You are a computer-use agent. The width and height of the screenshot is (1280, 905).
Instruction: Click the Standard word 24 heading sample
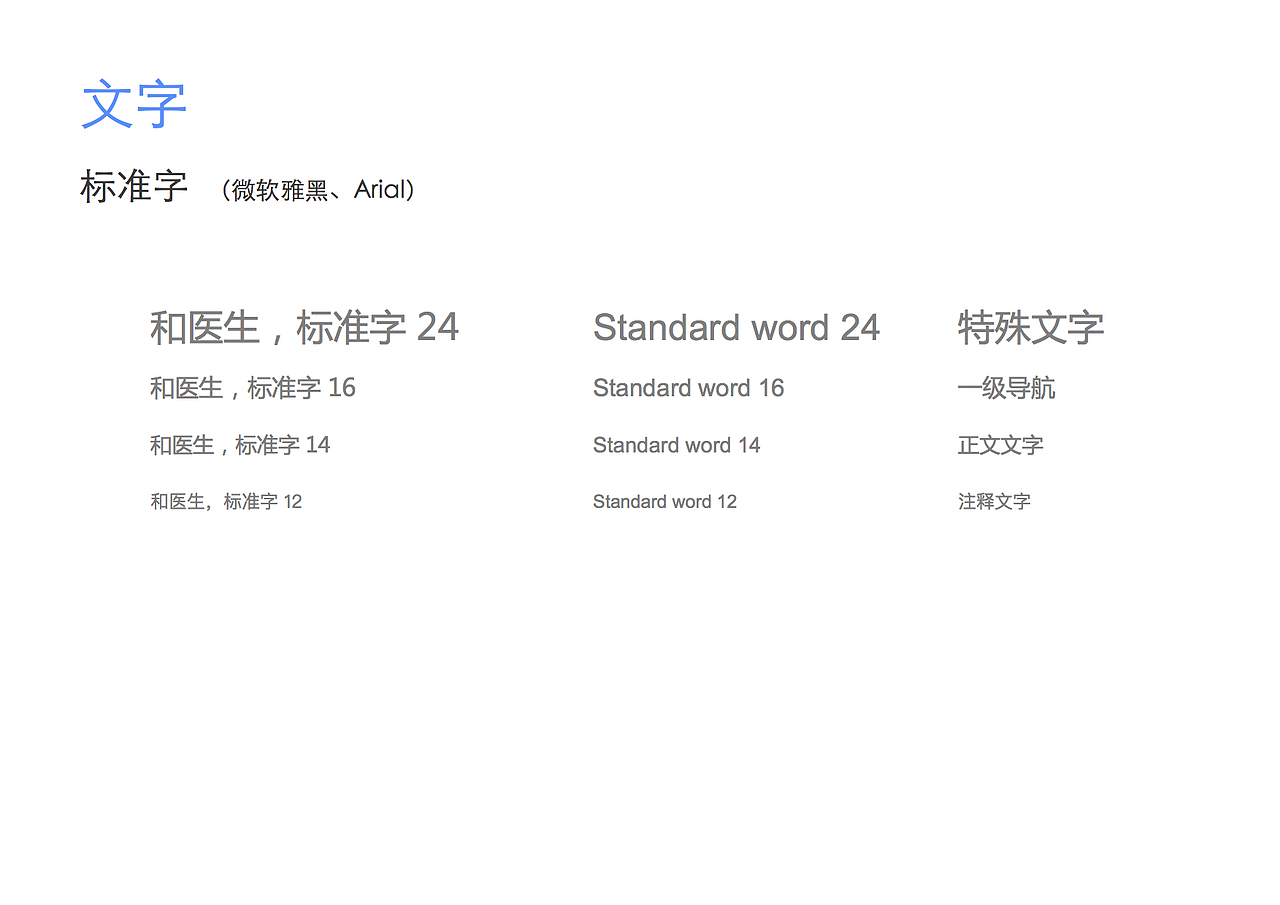[737, 327]
